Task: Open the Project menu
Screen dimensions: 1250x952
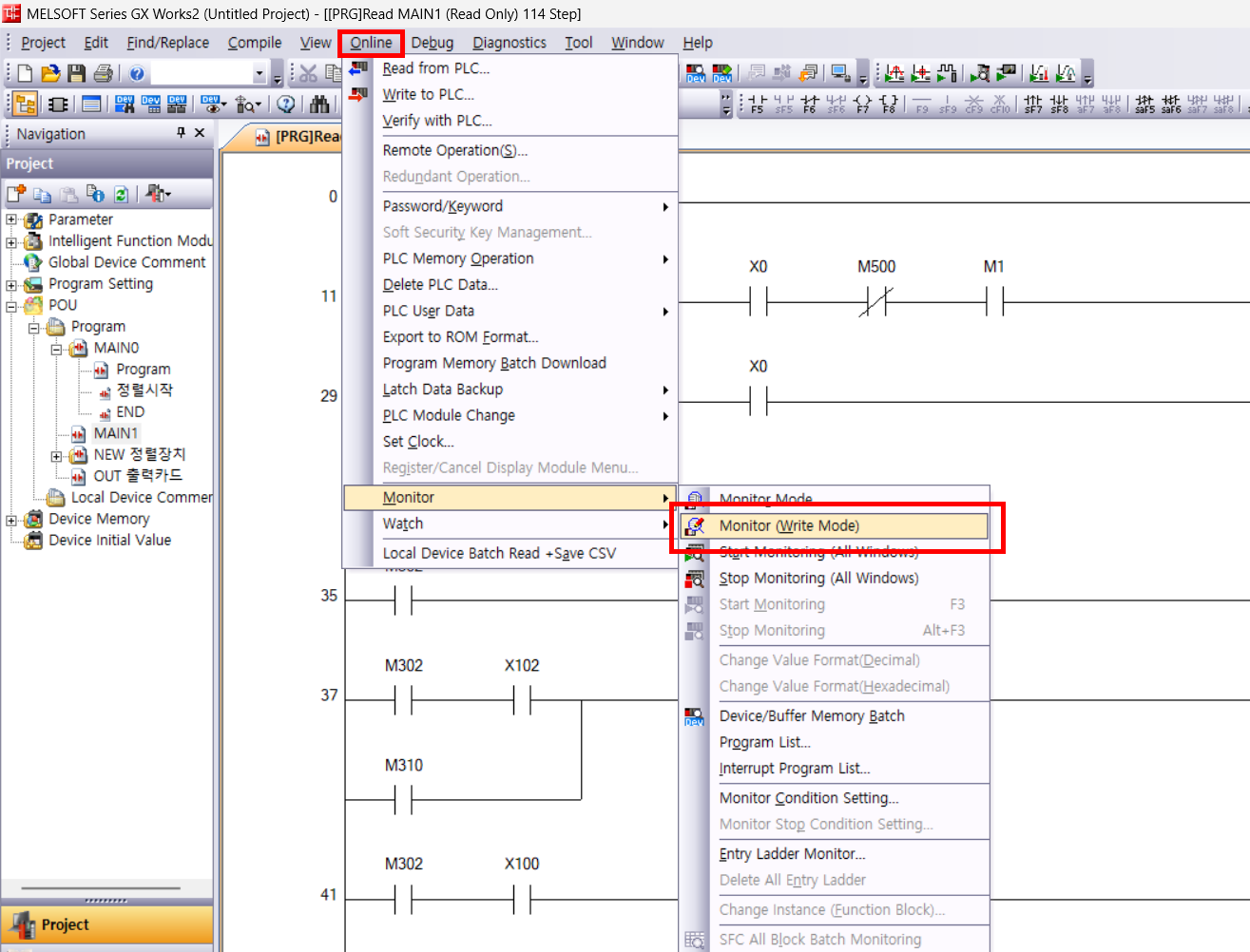Action: (x=44, y=43)
